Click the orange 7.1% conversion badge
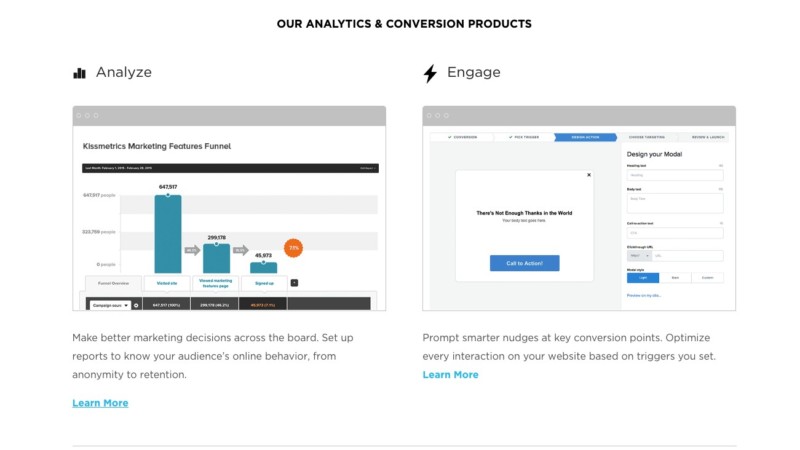This screenshot has height=450, width=800. click(x=293, y=248)
